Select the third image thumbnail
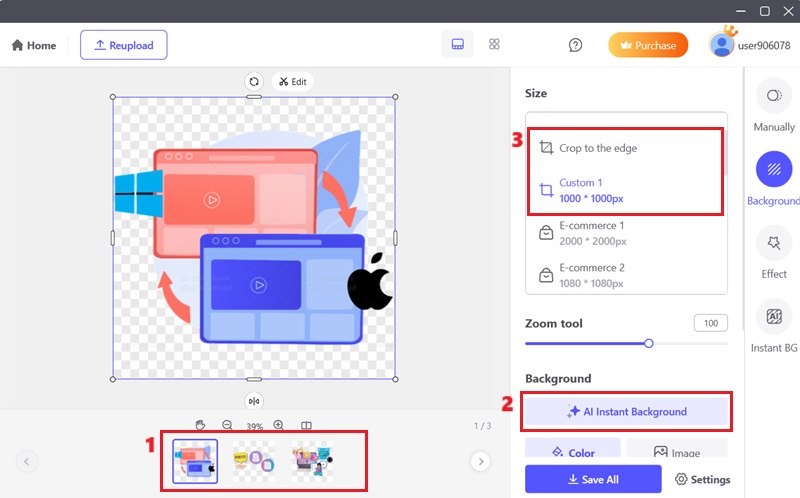The width and height of the screenshot is (800, 498). coord(312,461)
